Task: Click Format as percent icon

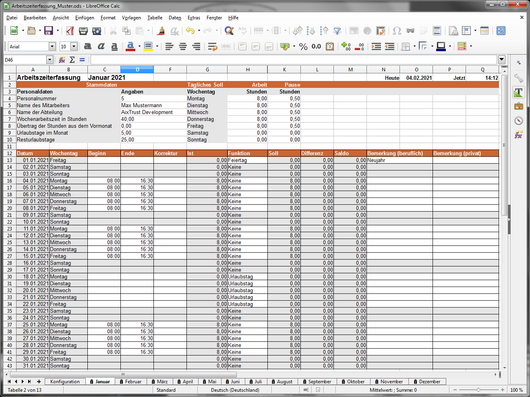Action: tap(303, 46)
